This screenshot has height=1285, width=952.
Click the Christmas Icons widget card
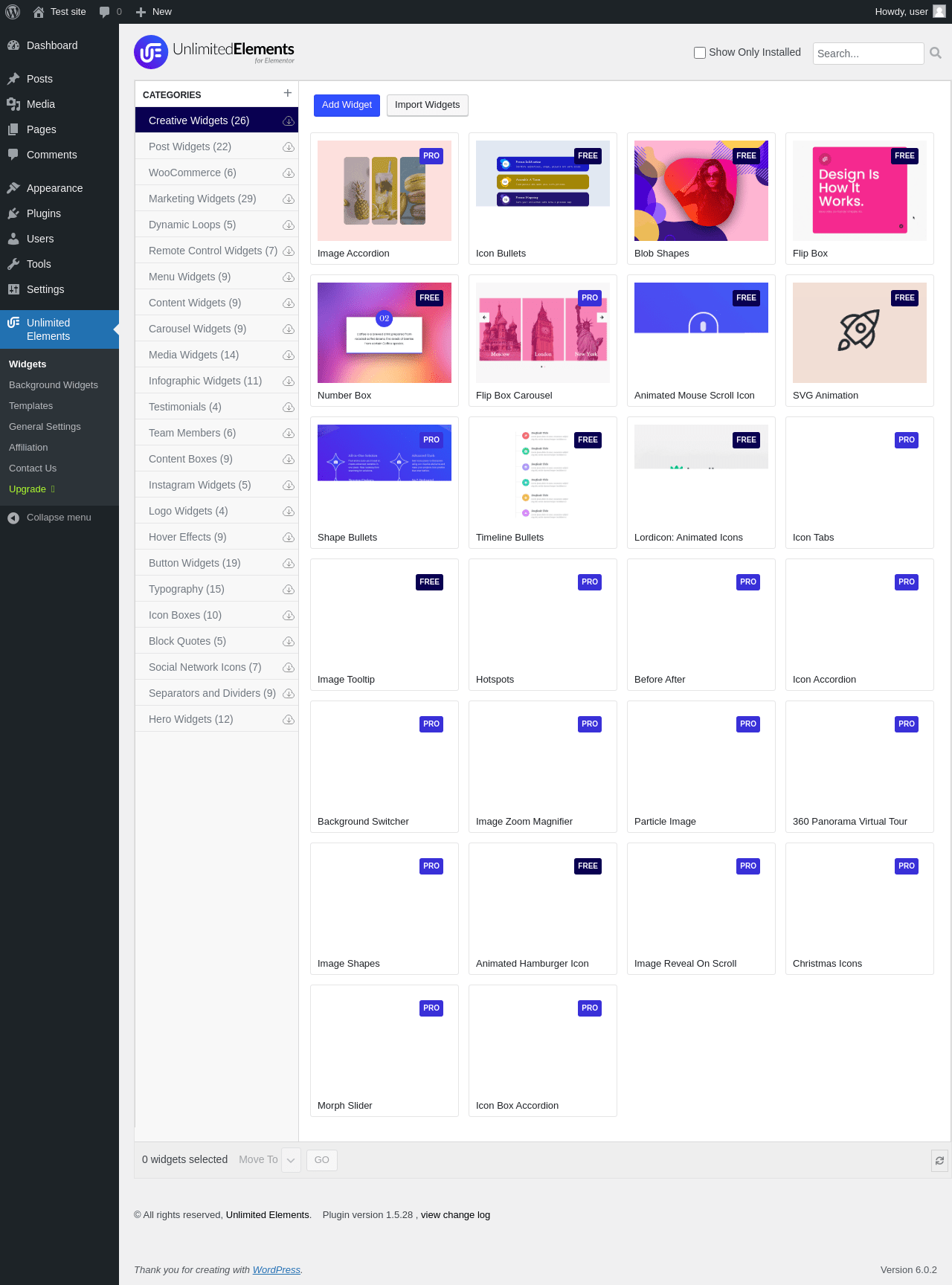(860, 909)
